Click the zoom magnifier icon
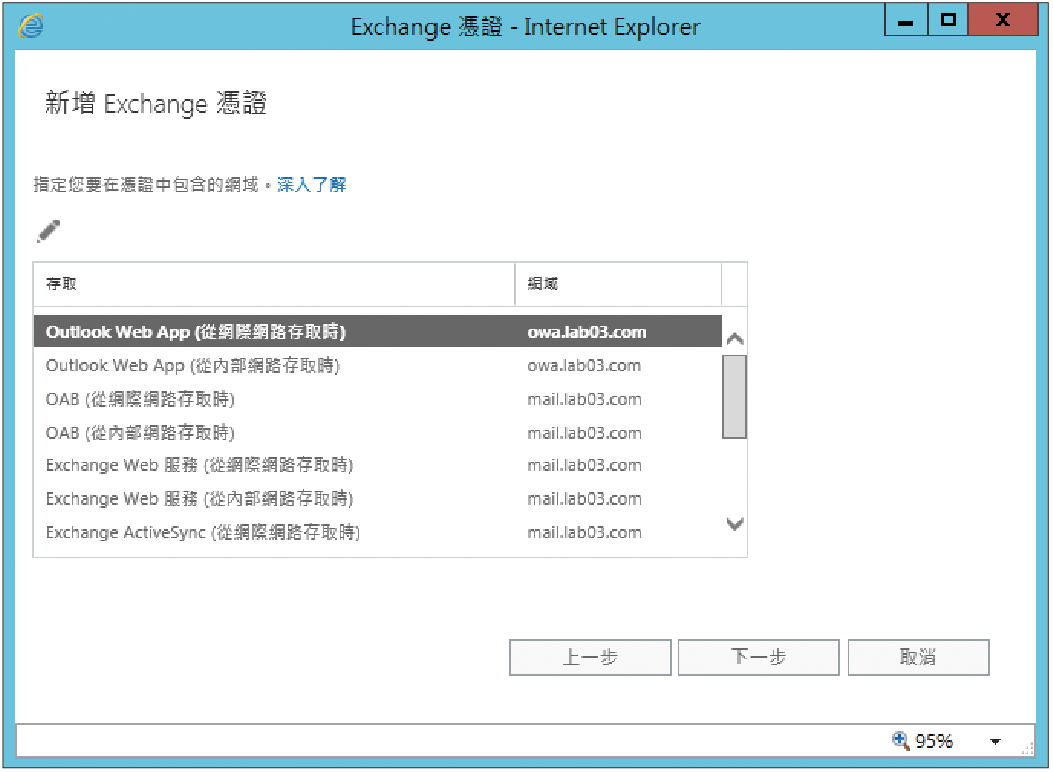Screen dimensions: 1053x772 (901, 740)
